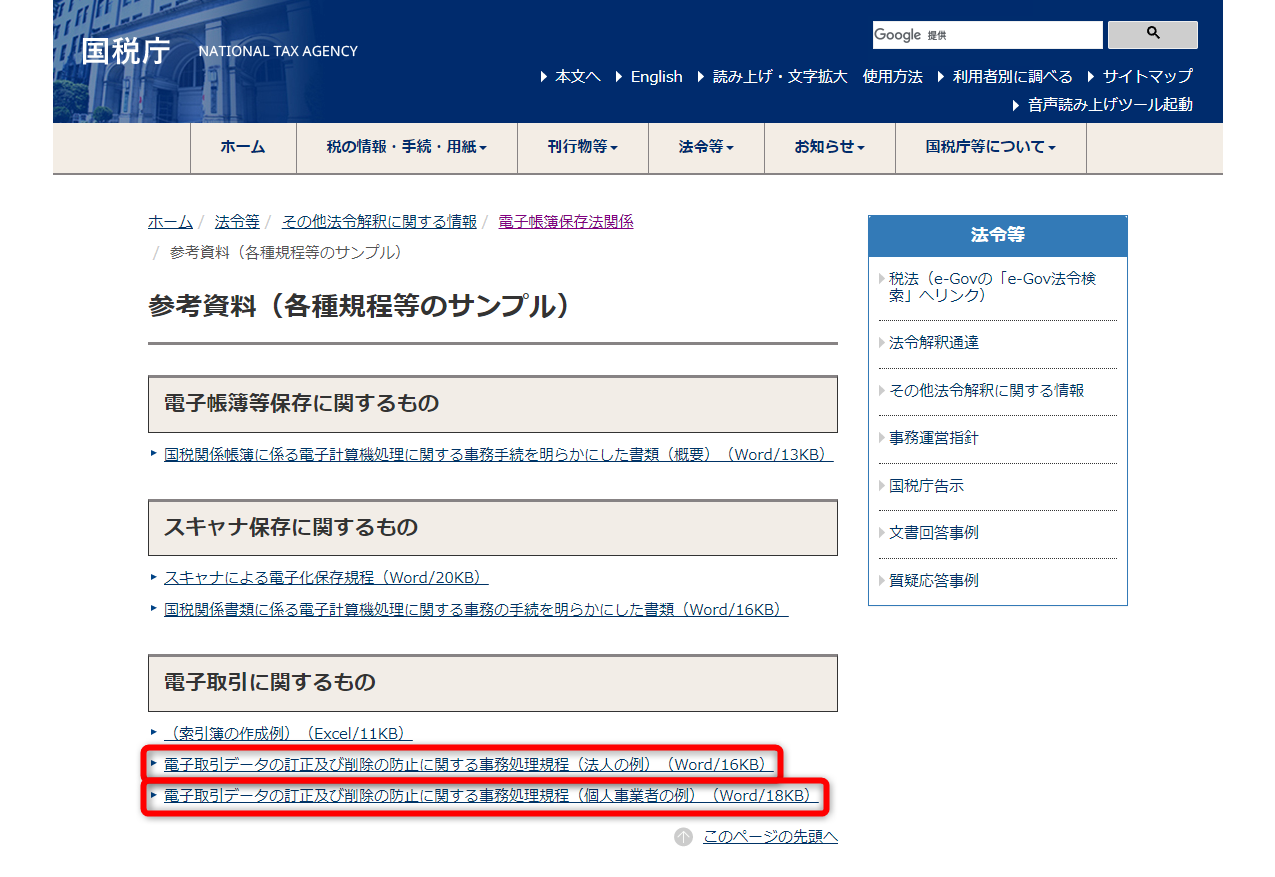
Task: Expand the 法令等 navigation dropdown
Action: click(x=705, y=147)
